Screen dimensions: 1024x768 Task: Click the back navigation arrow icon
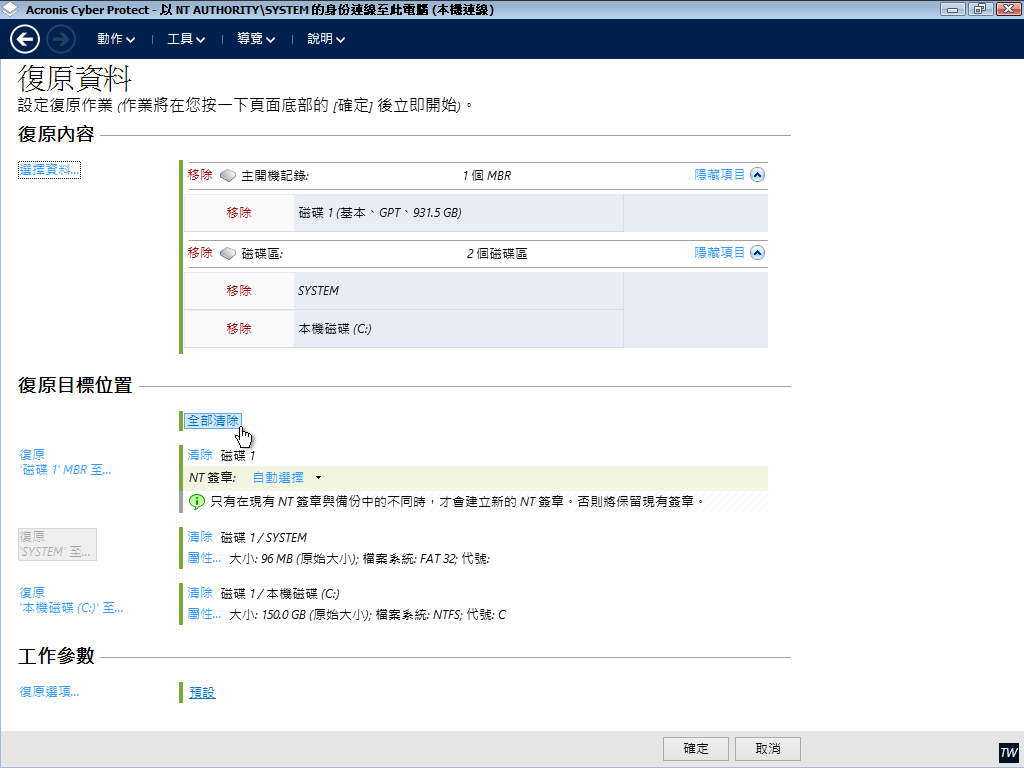[25, 39]
